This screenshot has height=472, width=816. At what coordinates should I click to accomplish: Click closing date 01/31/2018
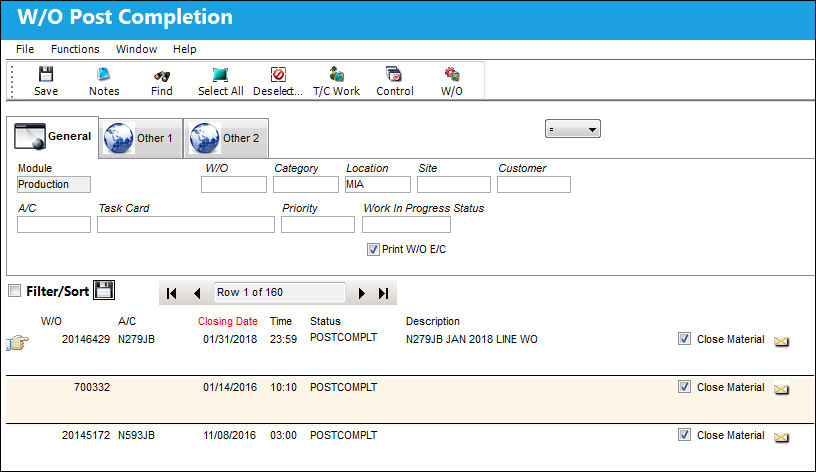230,339
